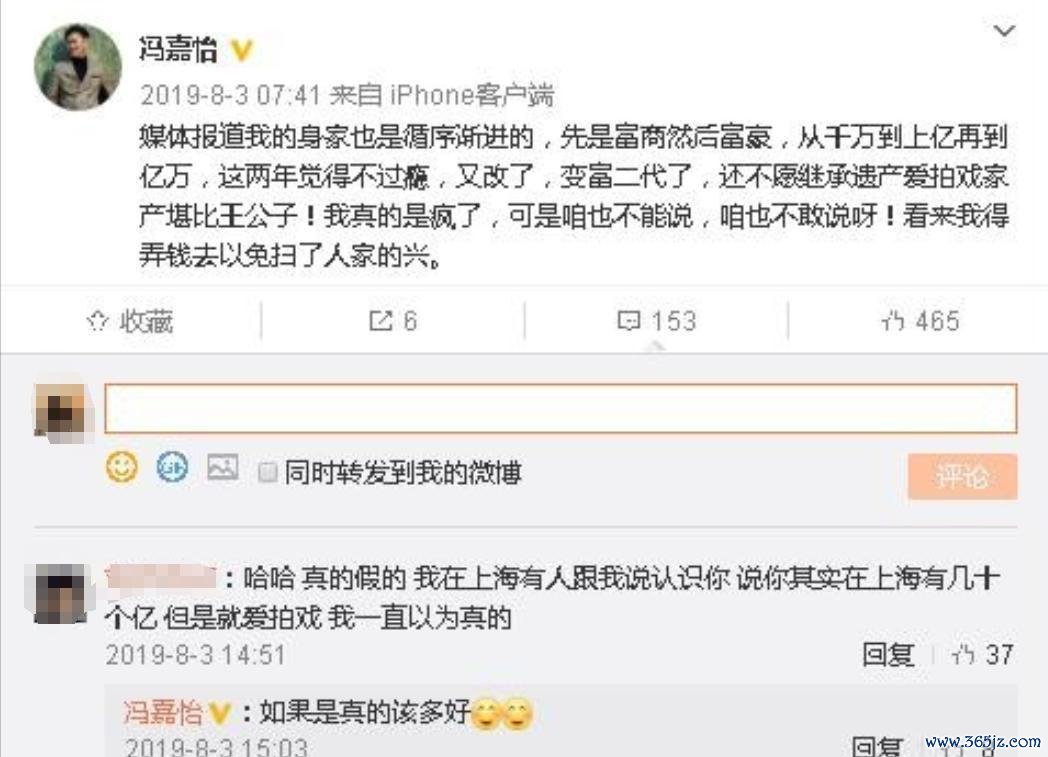Image resolution: width=1048 pixels, height=757 pixels.
Task: Click the repost icon showing 6
Action: coord(380,321)
